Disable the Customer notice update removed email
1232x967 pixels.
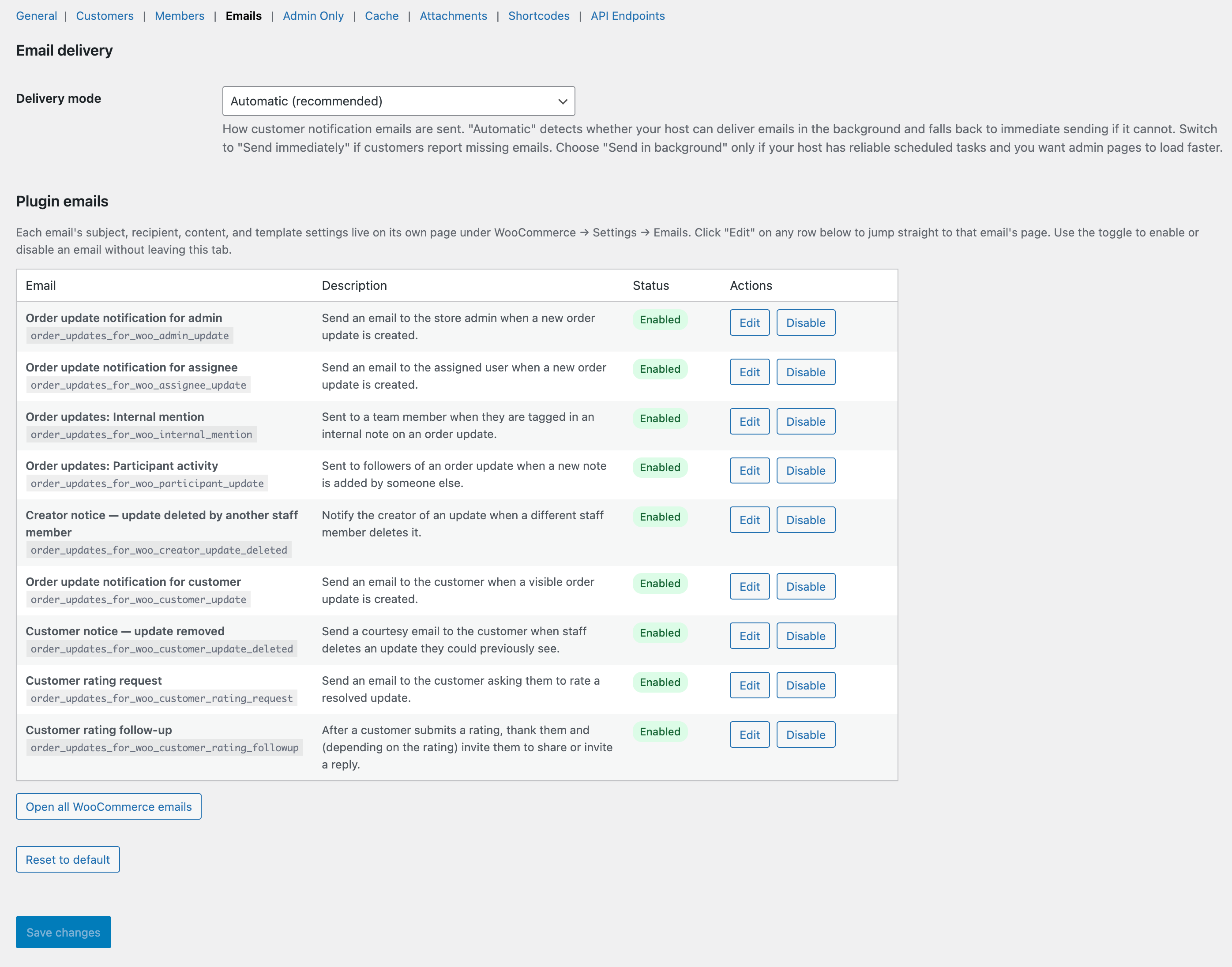click(x=806, y=636)
